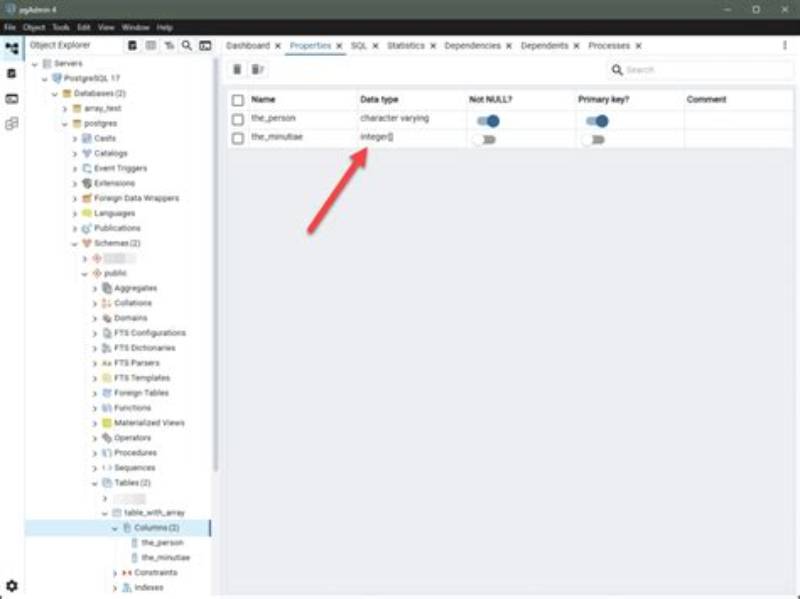
Task: Open the File menu
Action: 10,27
